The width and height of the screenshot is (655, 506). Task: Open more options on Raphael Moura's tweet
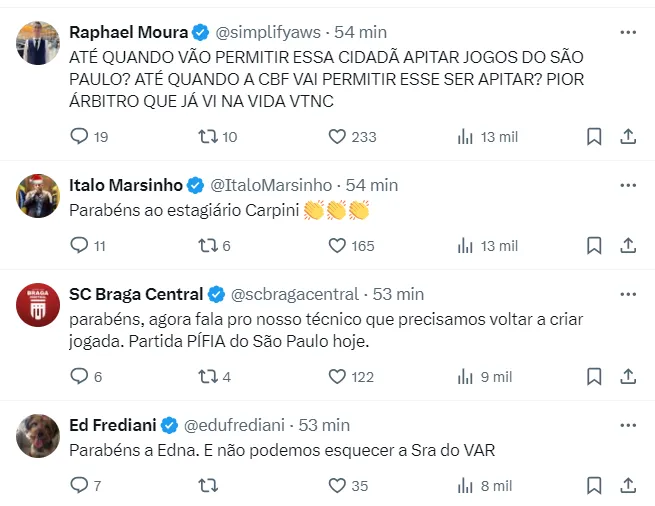tap(628, 32)
